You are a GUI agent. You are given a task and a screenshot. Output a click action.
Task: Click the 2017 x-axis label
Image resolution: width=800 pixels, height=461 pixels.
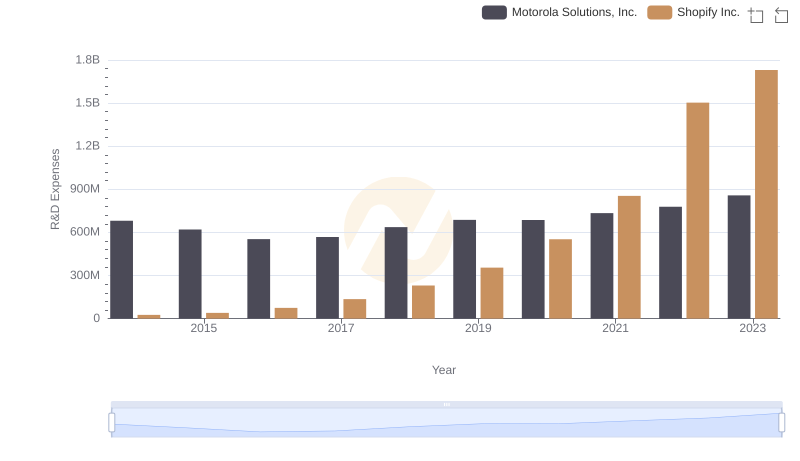point(341,328)
